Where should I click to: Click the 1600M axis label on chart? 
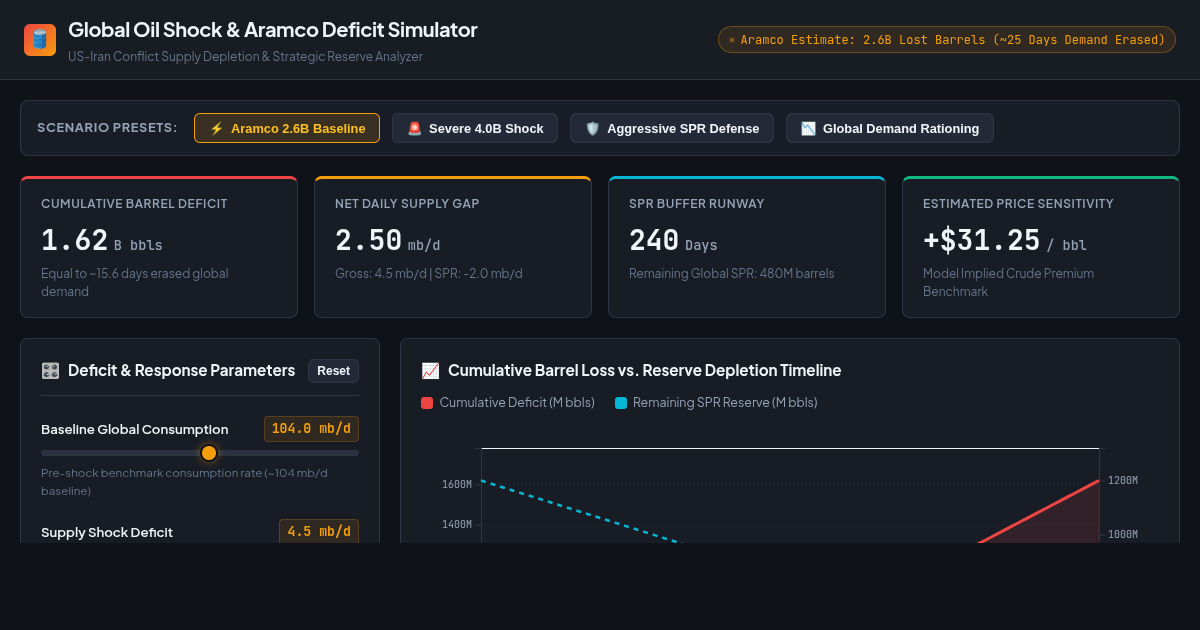click(456, 485)
